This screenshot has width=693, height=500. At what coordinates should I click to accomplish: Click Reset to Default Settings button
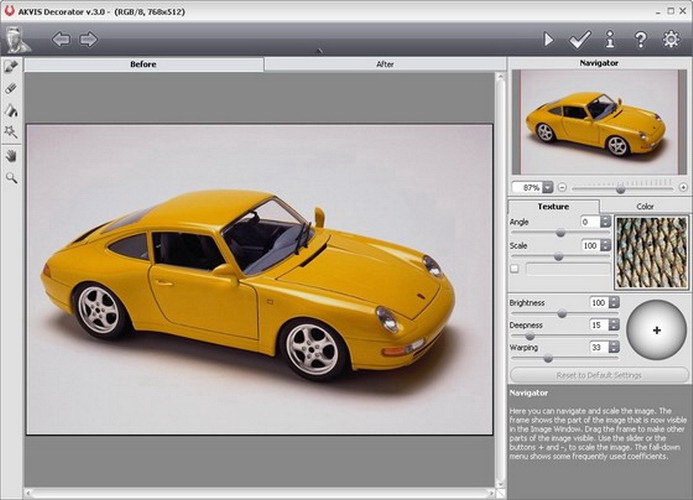(598, 375)
